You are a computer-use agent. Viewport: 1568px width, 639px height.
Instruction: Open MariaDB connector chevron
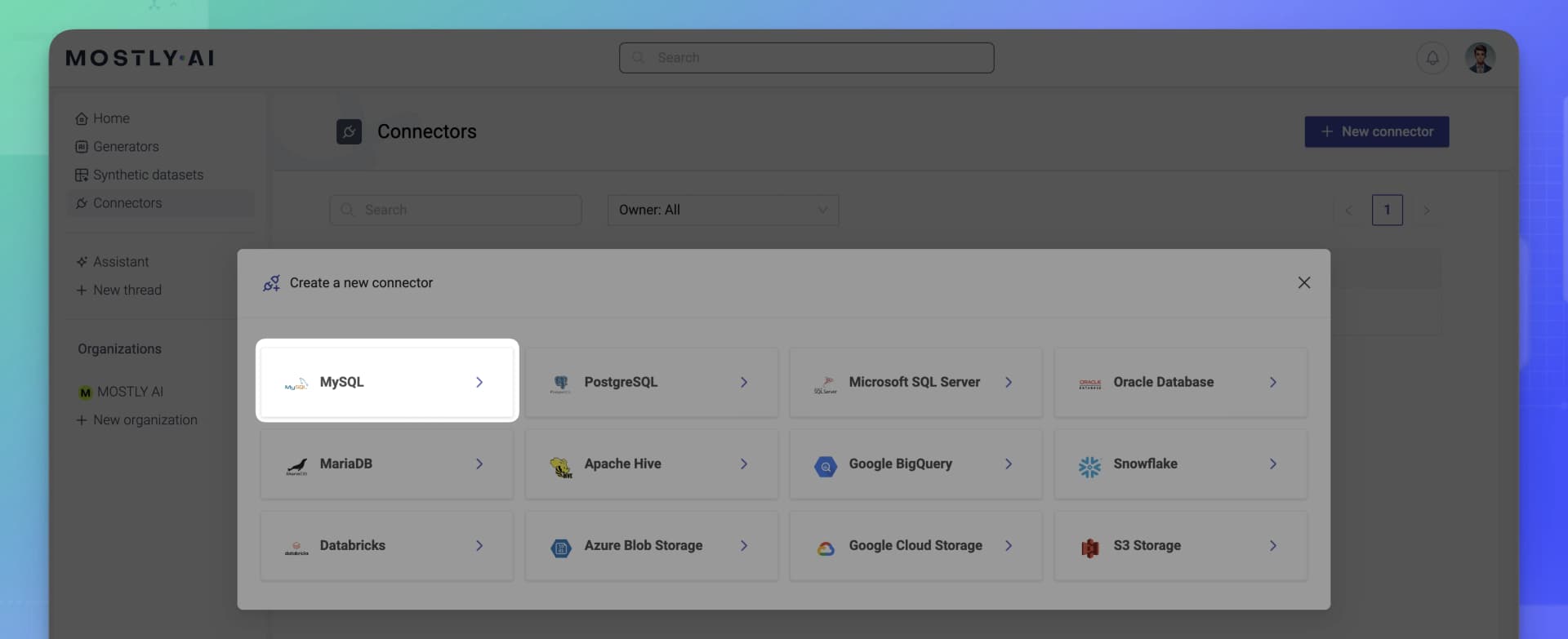click(x=479, y=464)
